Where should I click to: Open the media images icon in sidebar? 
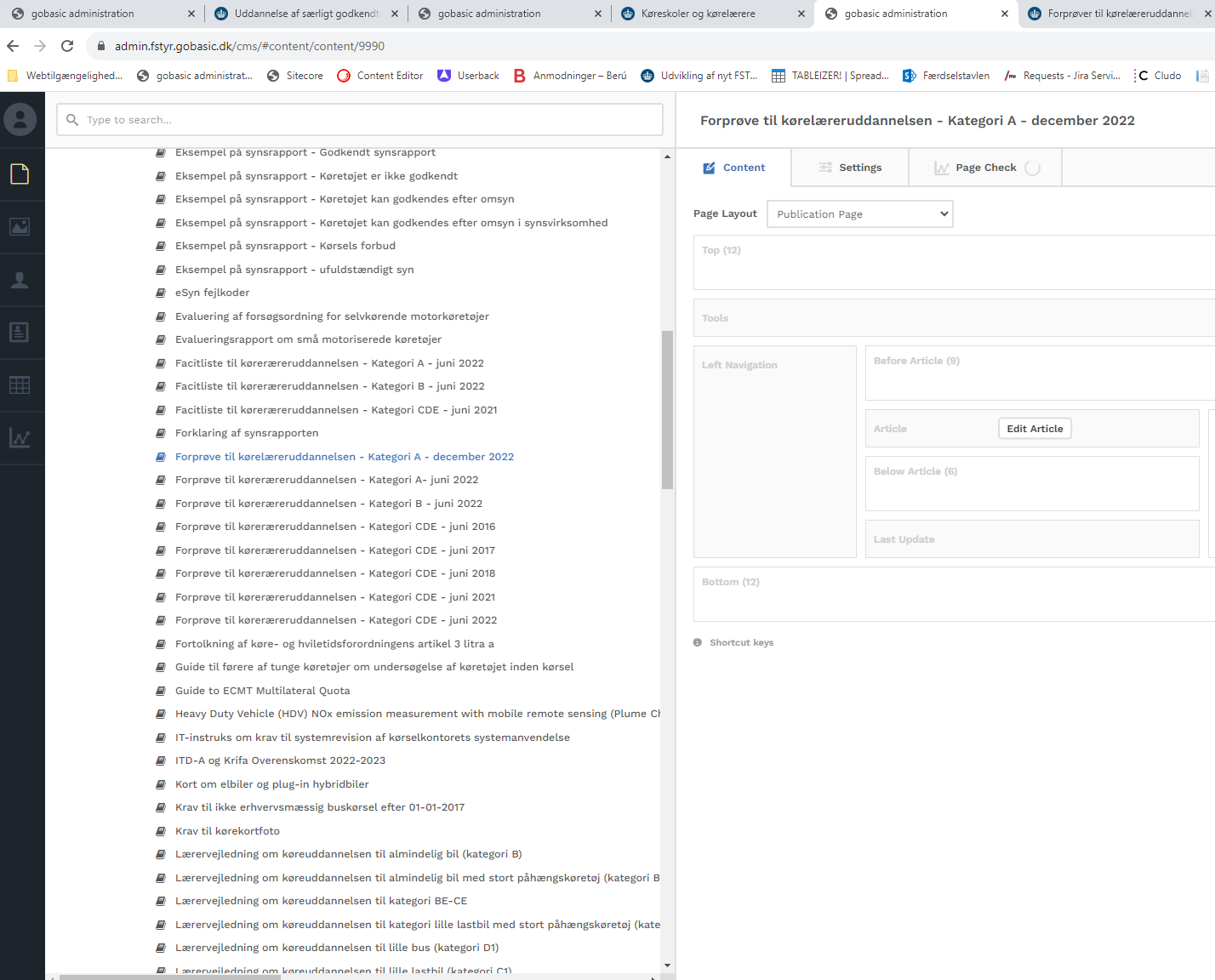coord(20,227)
